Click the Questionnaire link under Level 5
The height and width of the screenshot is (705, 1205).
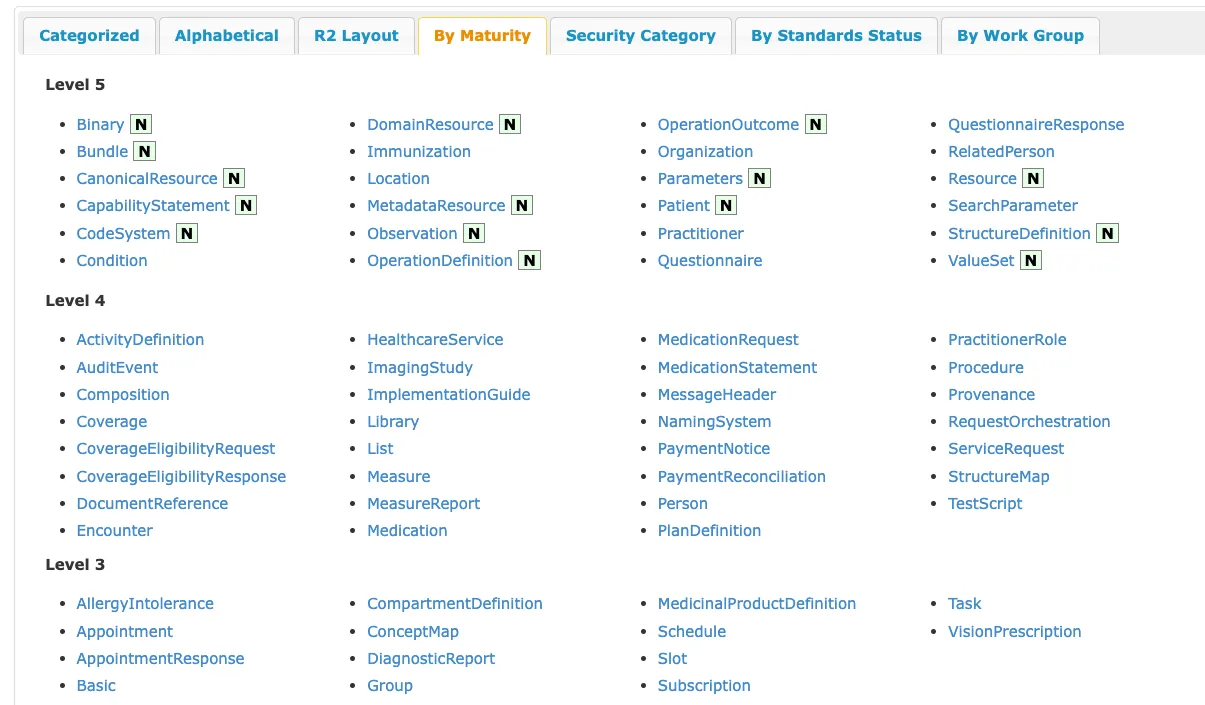click(x=710, y=260)
